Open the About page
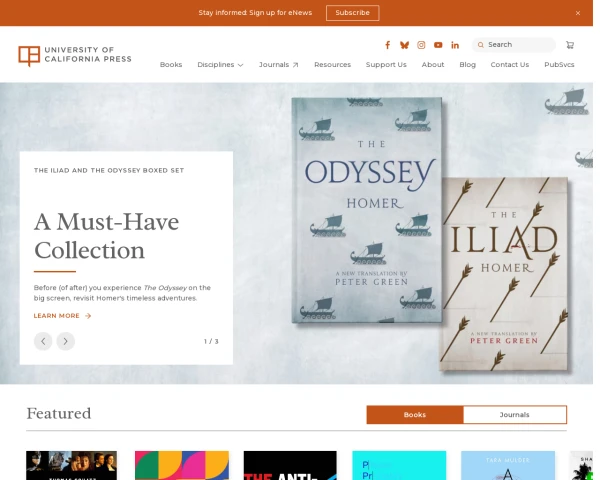 (433, 65)
